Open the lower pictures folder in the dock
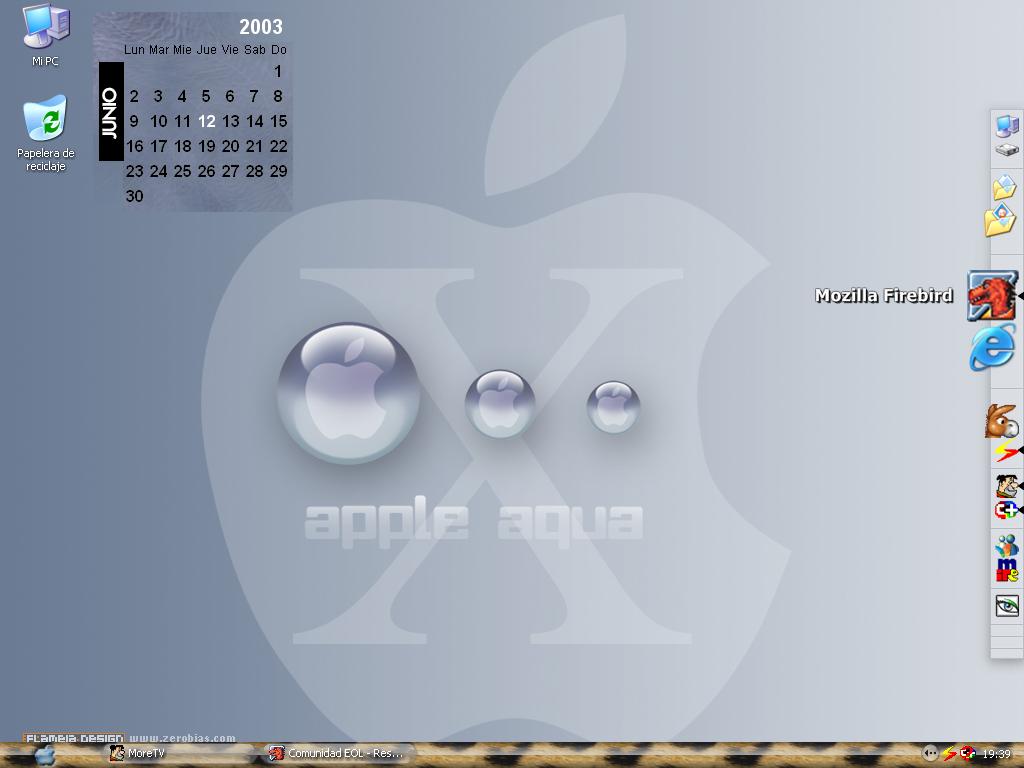Viewport: 1024px width, 768px height. coord(1000,220)
